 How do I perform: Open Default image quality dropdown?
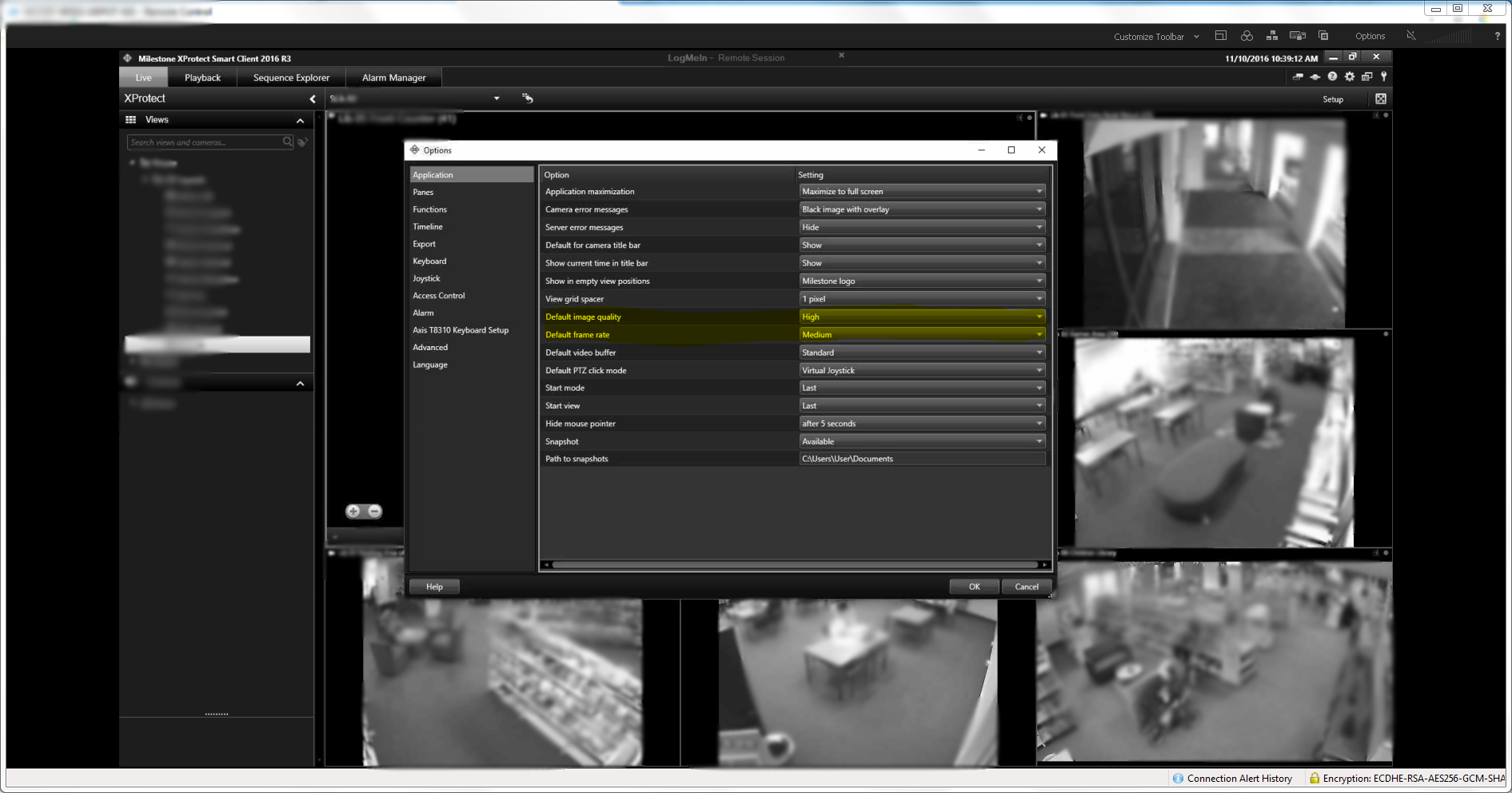tap(922, 317)
